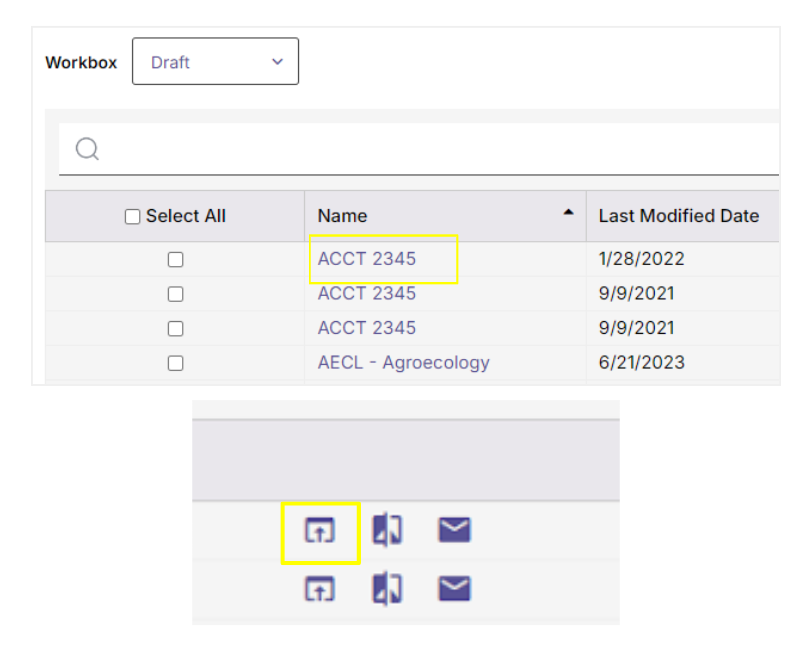Image resolution: width=807 pixels, height=662 pixels.
Task: Open the compare icon in the bottom row
Action: point(387,590)
